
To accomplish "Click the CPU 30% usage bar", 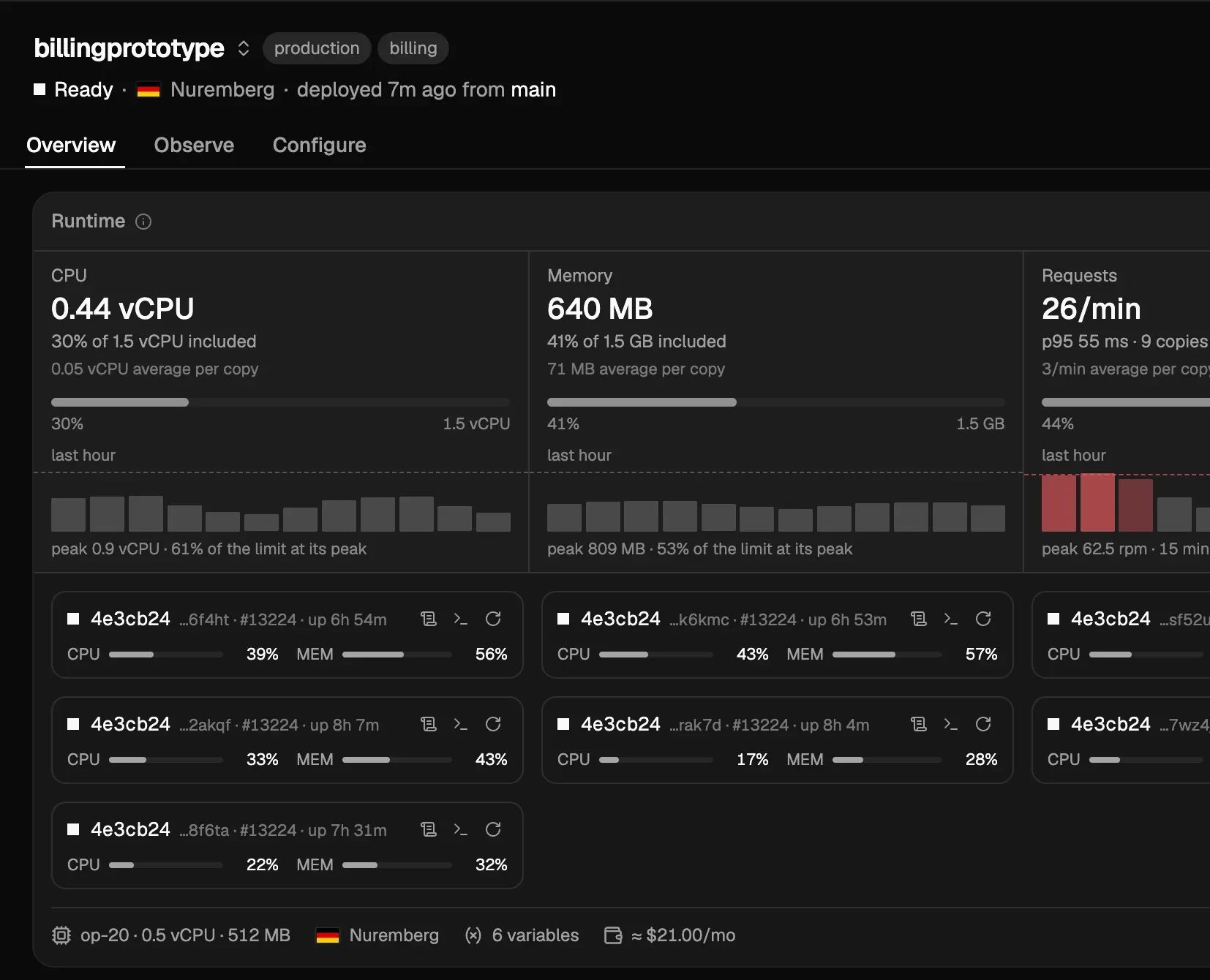I will pos(280,402).
